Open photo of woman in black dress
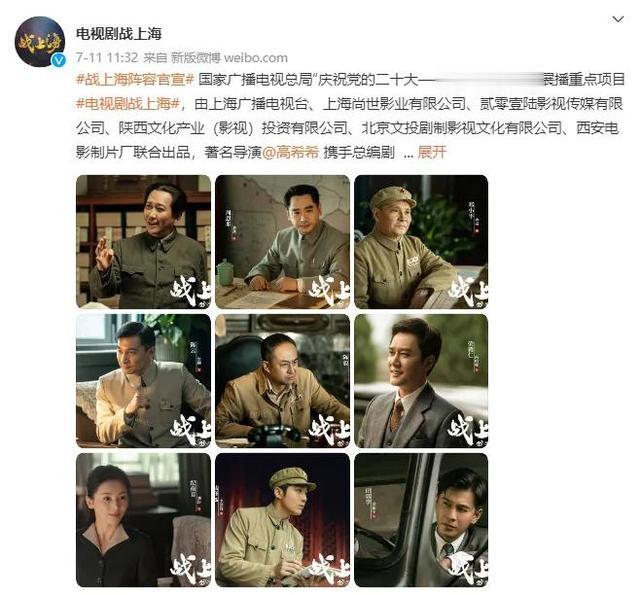Screen dimensions: 640x595 coord(143,520)
